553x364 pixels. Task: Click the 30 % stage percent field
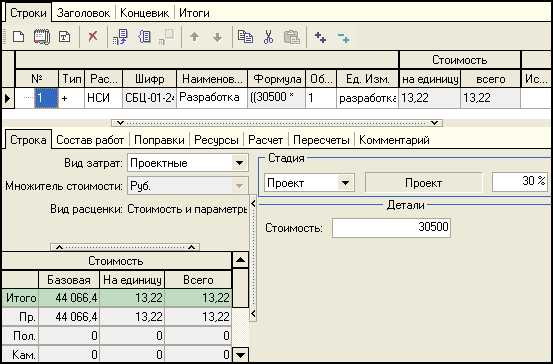519,182
